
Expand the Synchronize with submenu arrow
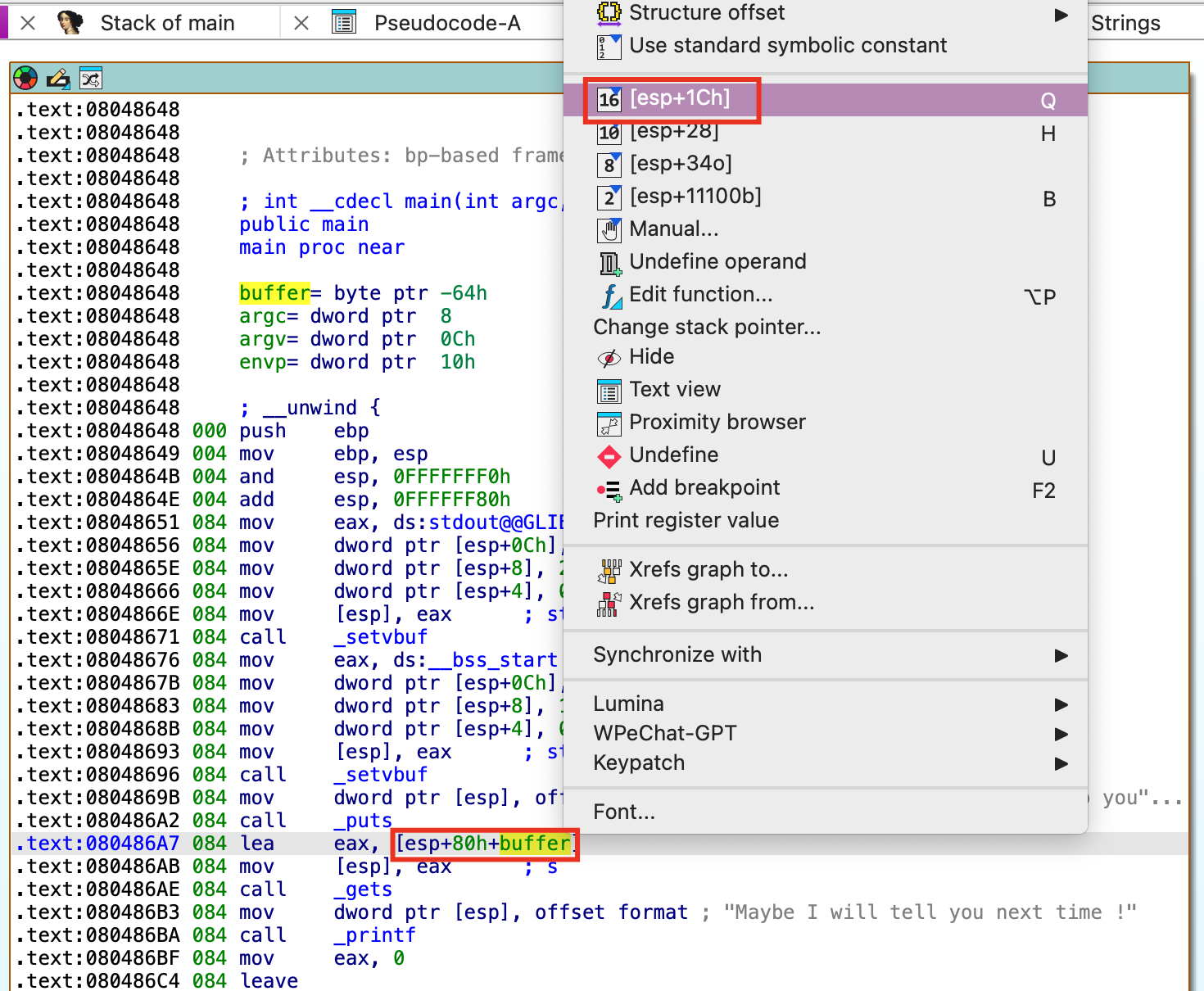[1061, 655]
